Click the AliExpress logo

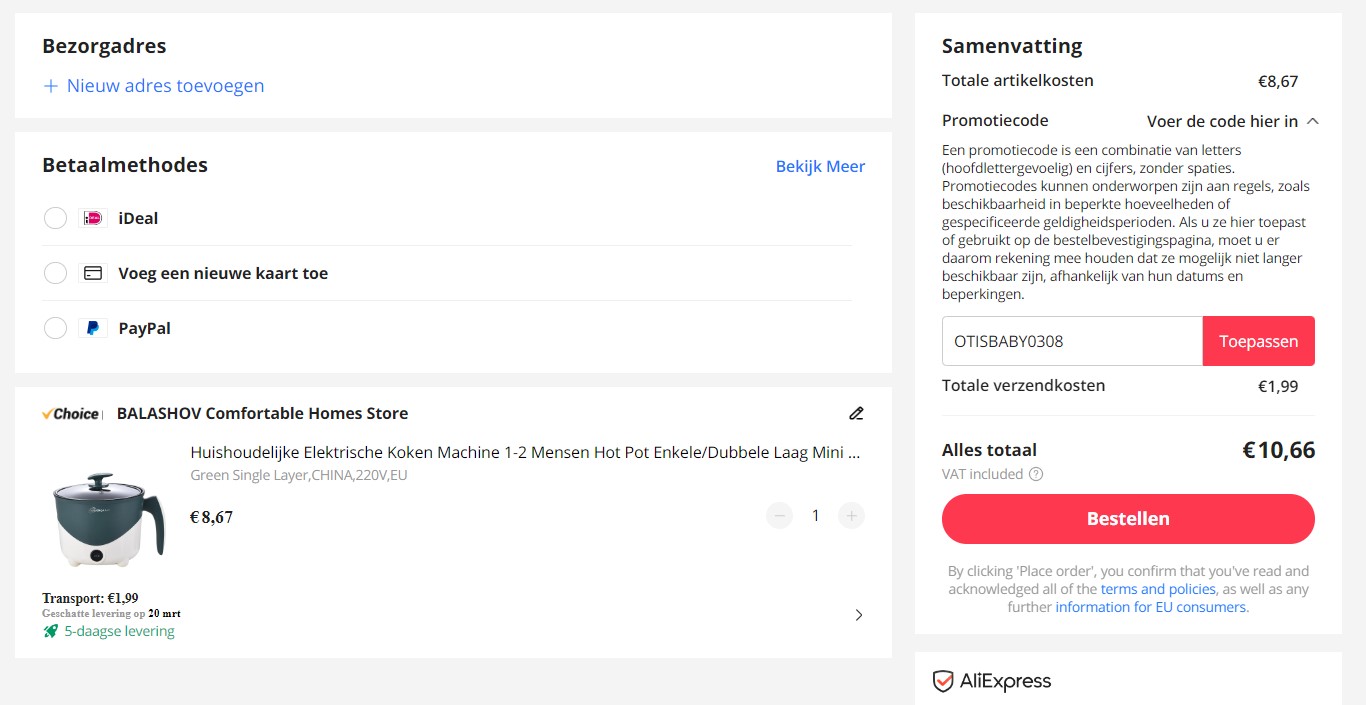click(994, 681)
